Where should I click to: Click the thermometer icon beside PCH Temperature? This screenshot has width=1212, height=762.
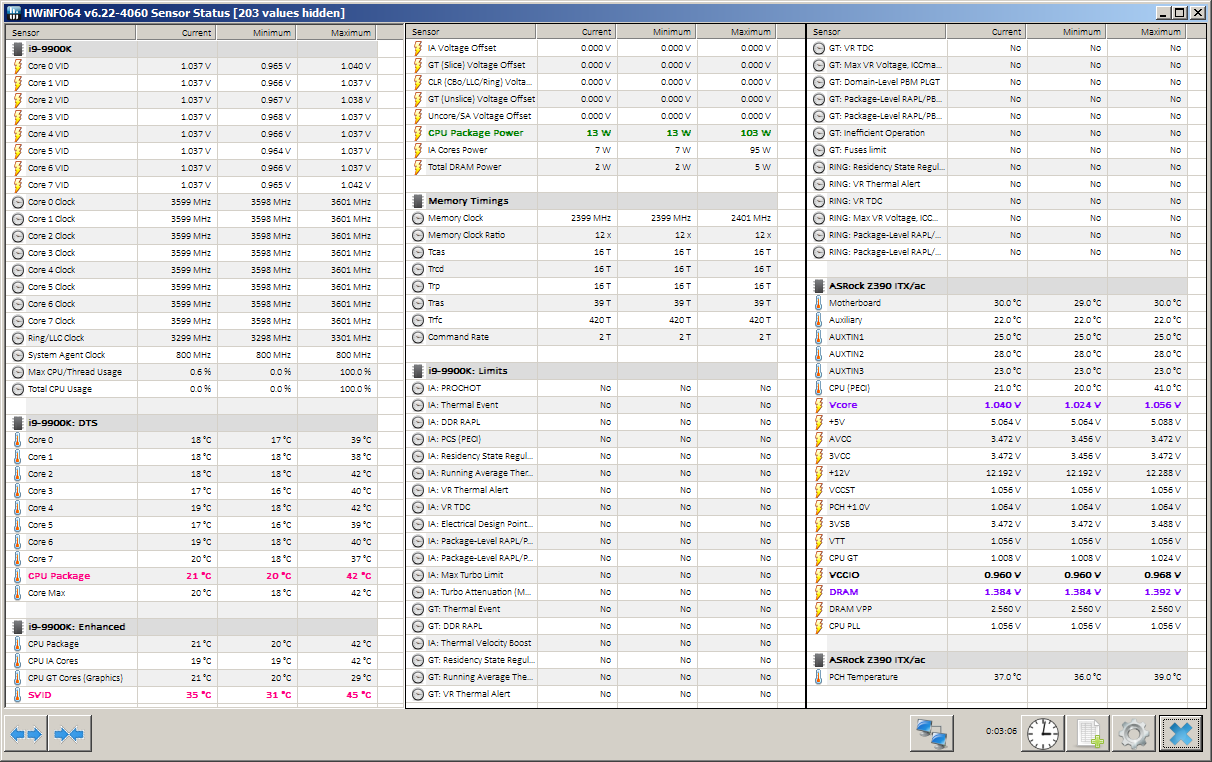[x=818, y=677]
